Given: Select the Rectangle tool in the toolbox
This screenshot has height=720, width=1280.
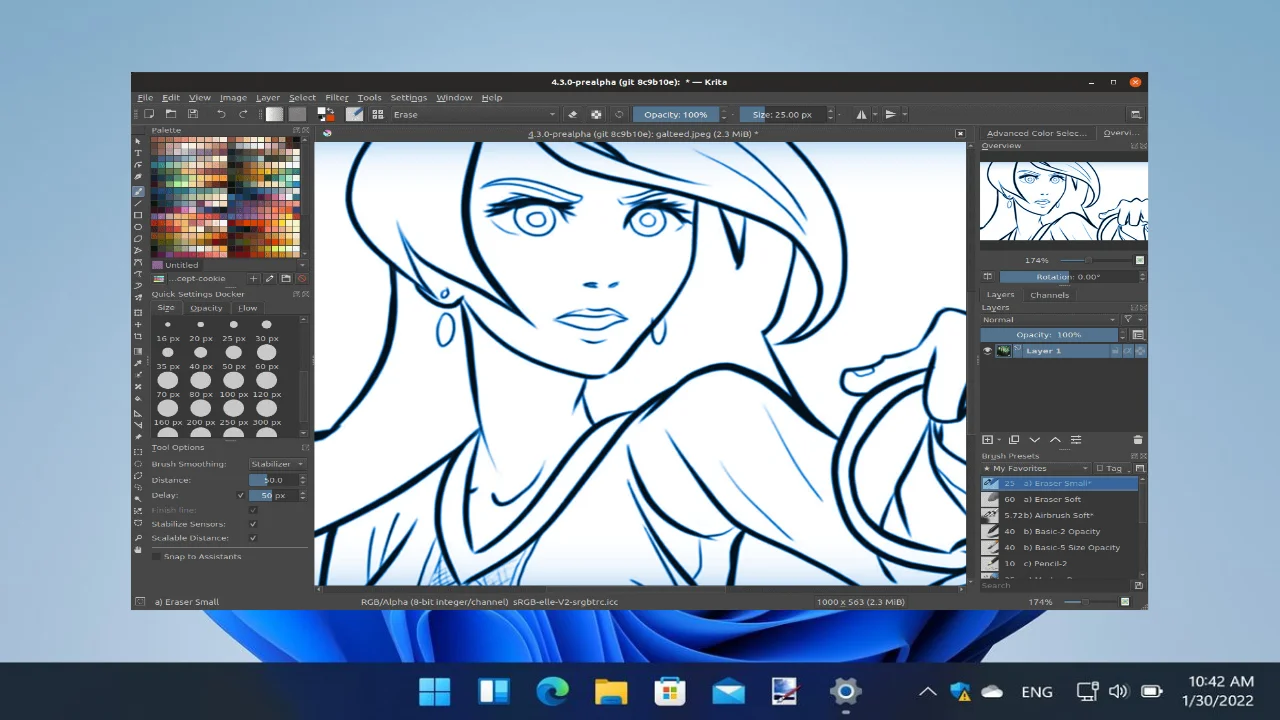Looking at the screenshot, I should (138, 215).
